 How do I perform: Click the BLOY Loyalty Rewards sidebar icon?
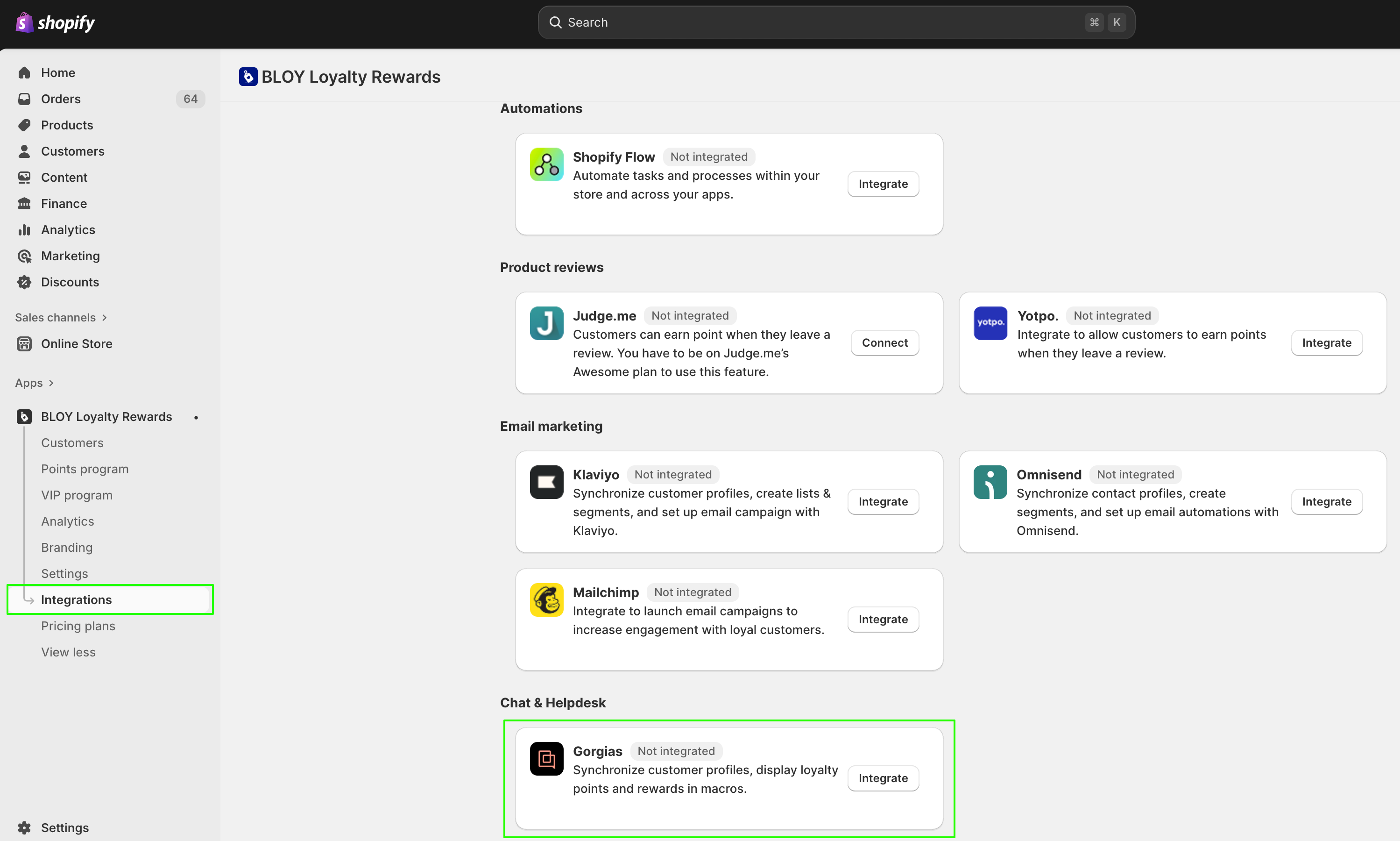click(x=24, y=417)
